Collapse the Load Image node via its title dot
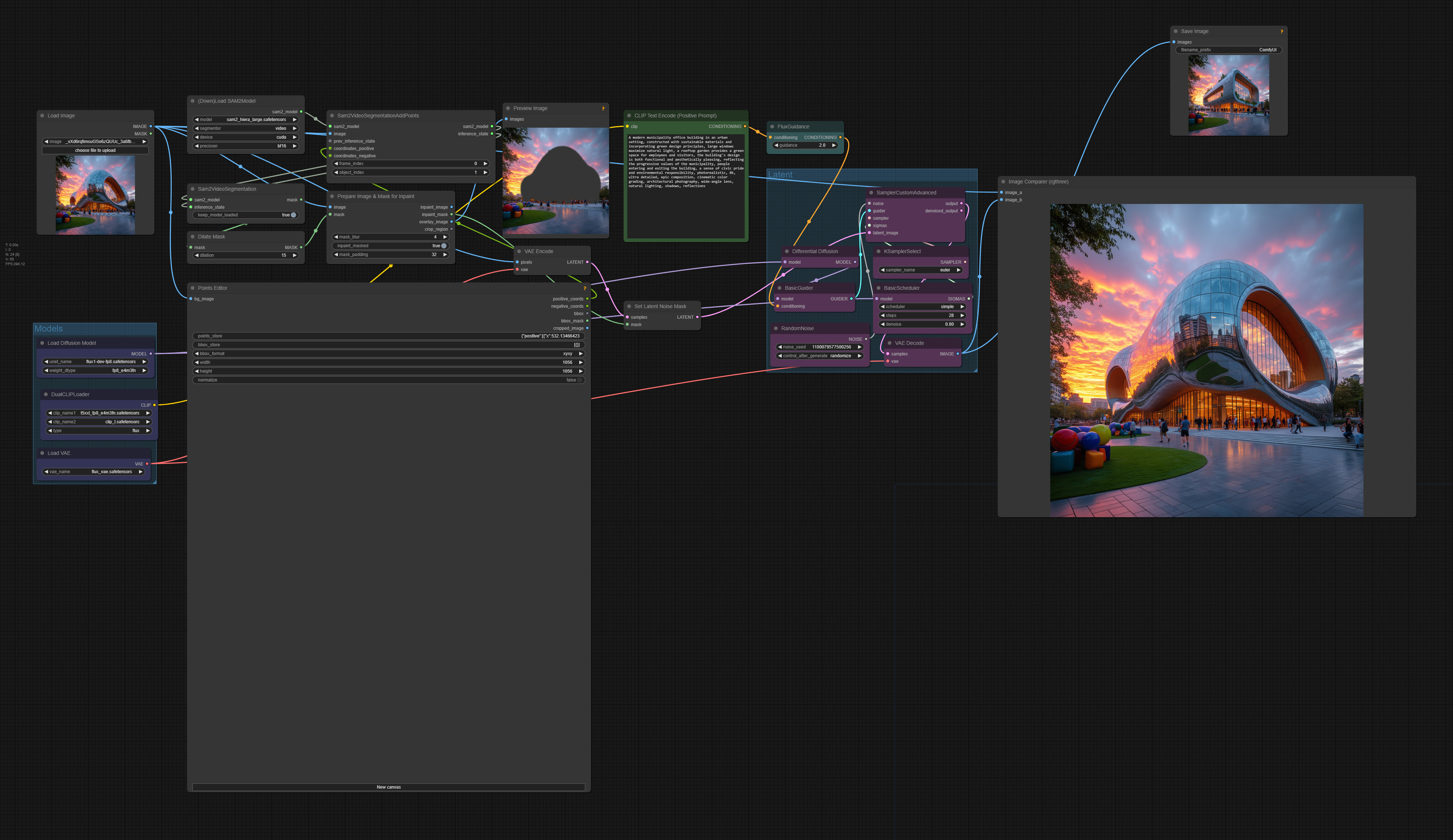 pyautogui.click(x=41, y=115)
